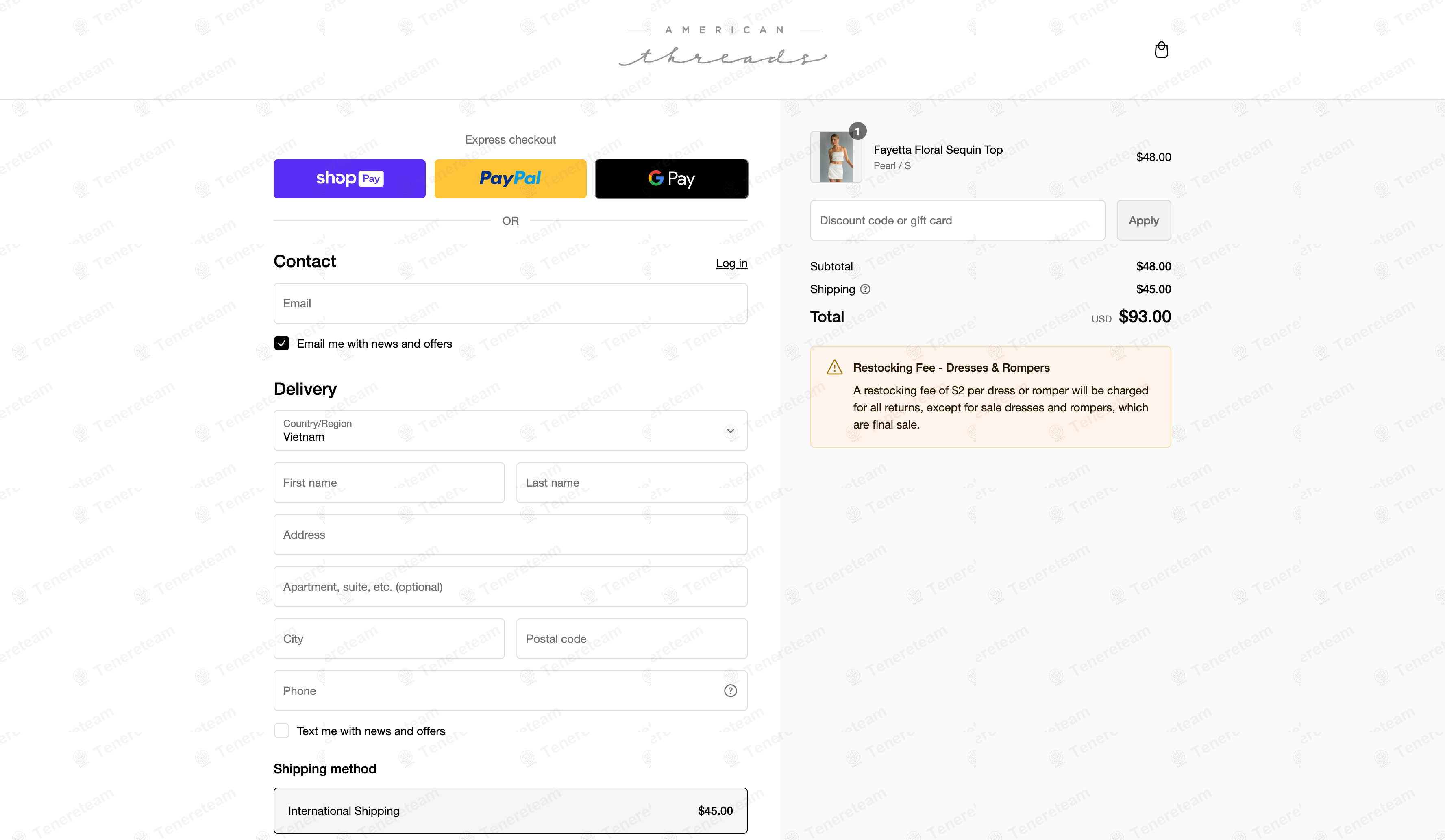Apply the discount code
Screen dimensions: 1445x840
tap(1143, 220)
